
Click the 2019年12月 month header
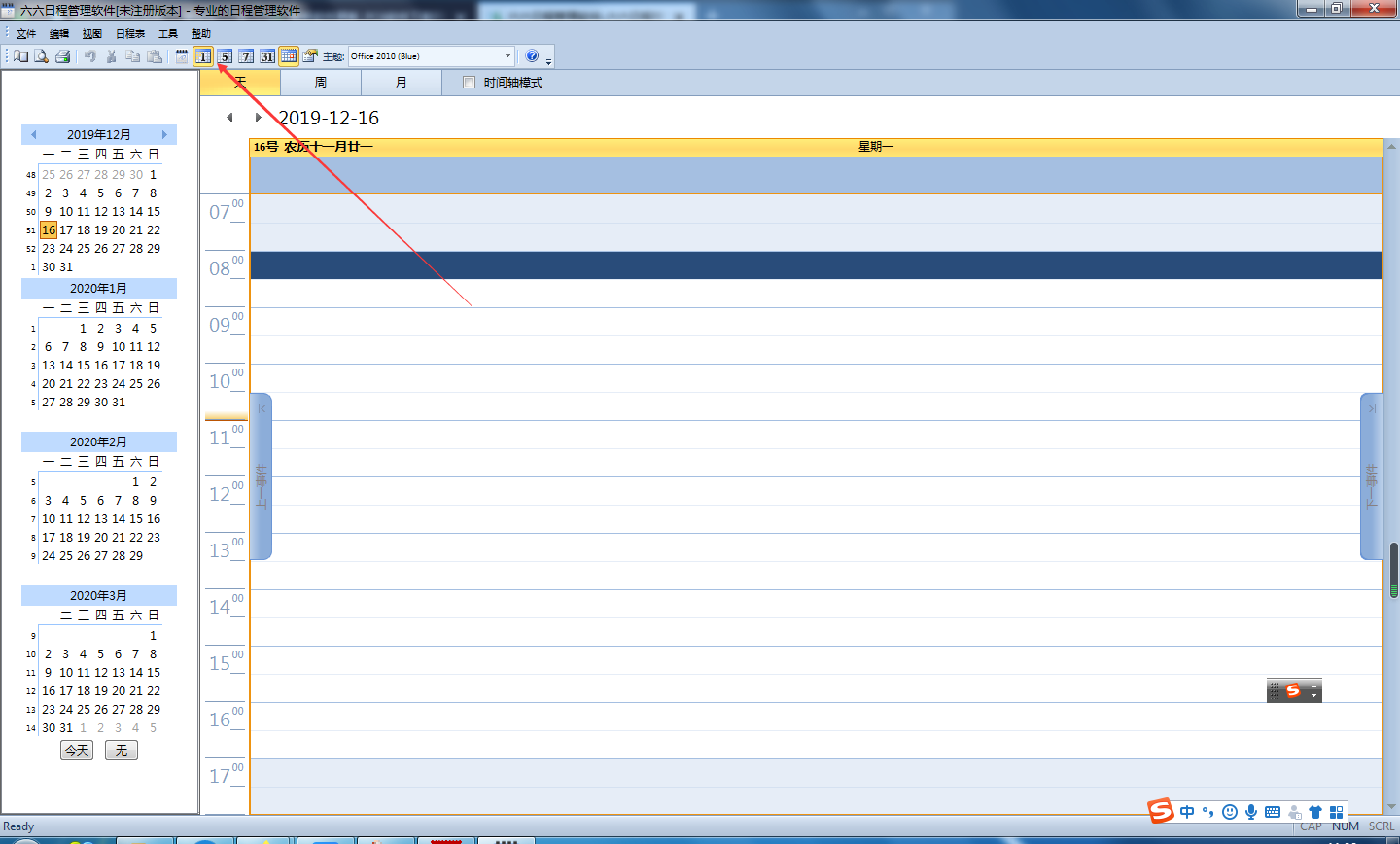click(x=99, y=135)
